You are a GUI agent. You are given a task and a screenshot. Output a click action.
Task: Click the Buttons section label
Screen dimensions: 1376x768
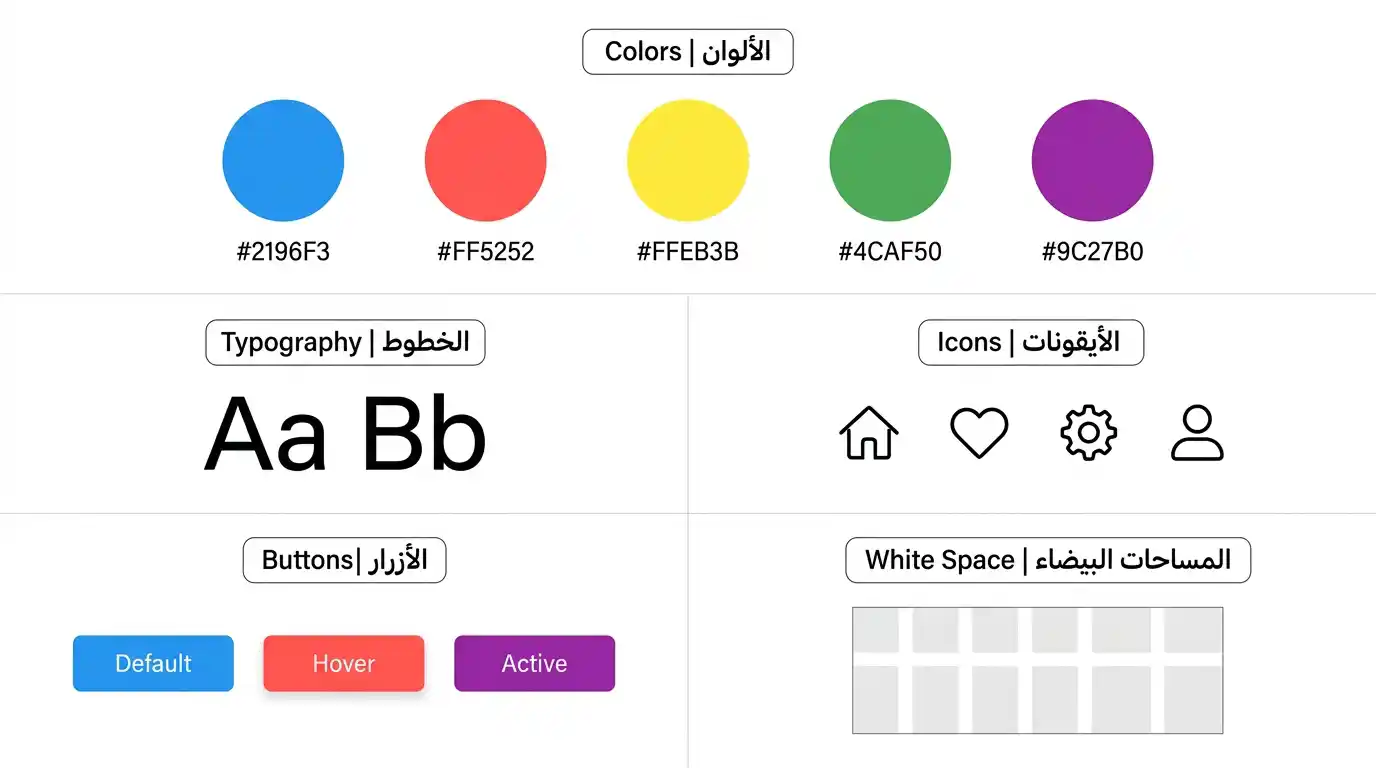click(x=344, y=560)
